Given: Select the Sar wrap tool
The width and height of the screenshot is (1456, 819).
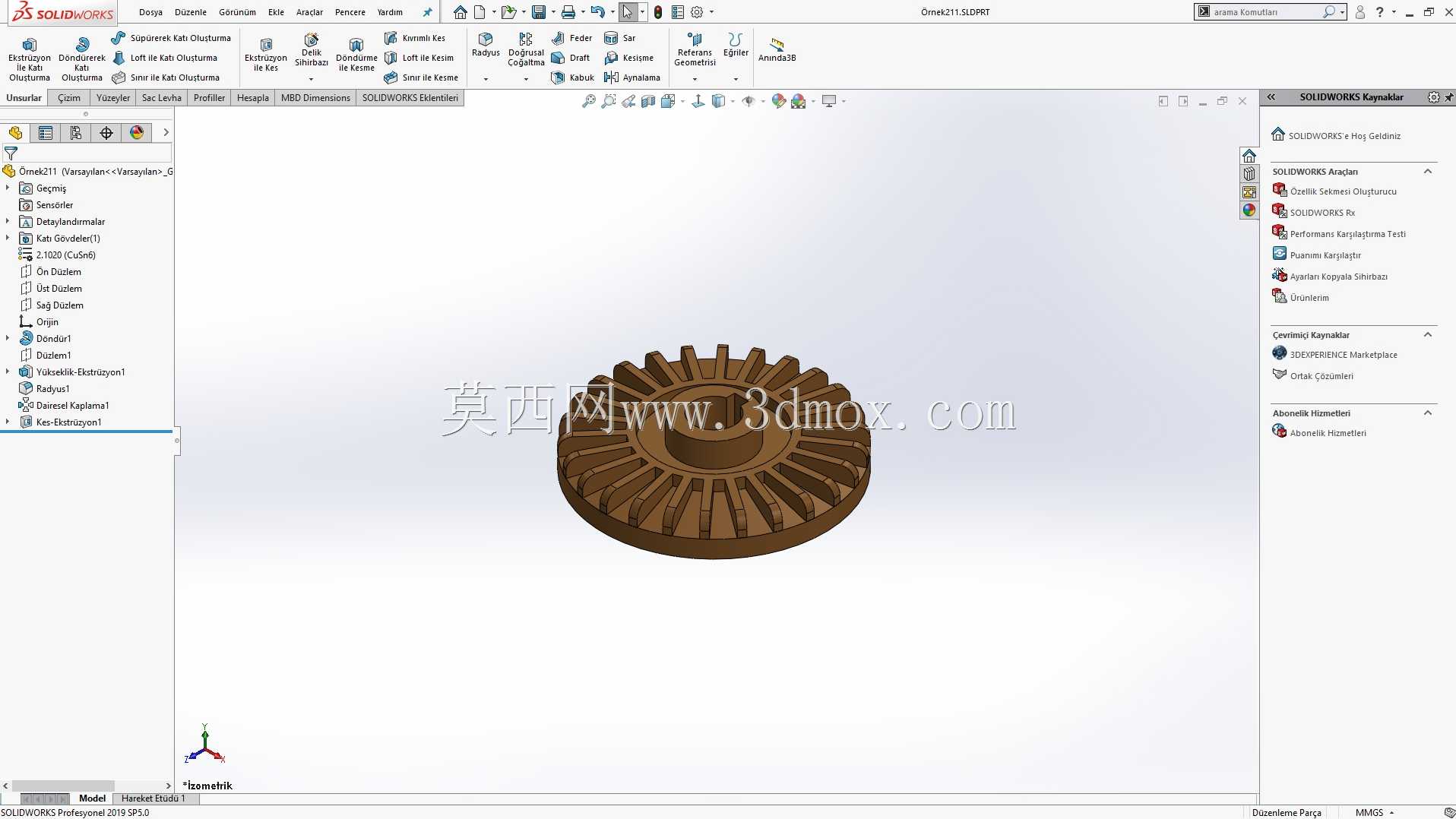Looking at the screenshot, I should point(620,38).
